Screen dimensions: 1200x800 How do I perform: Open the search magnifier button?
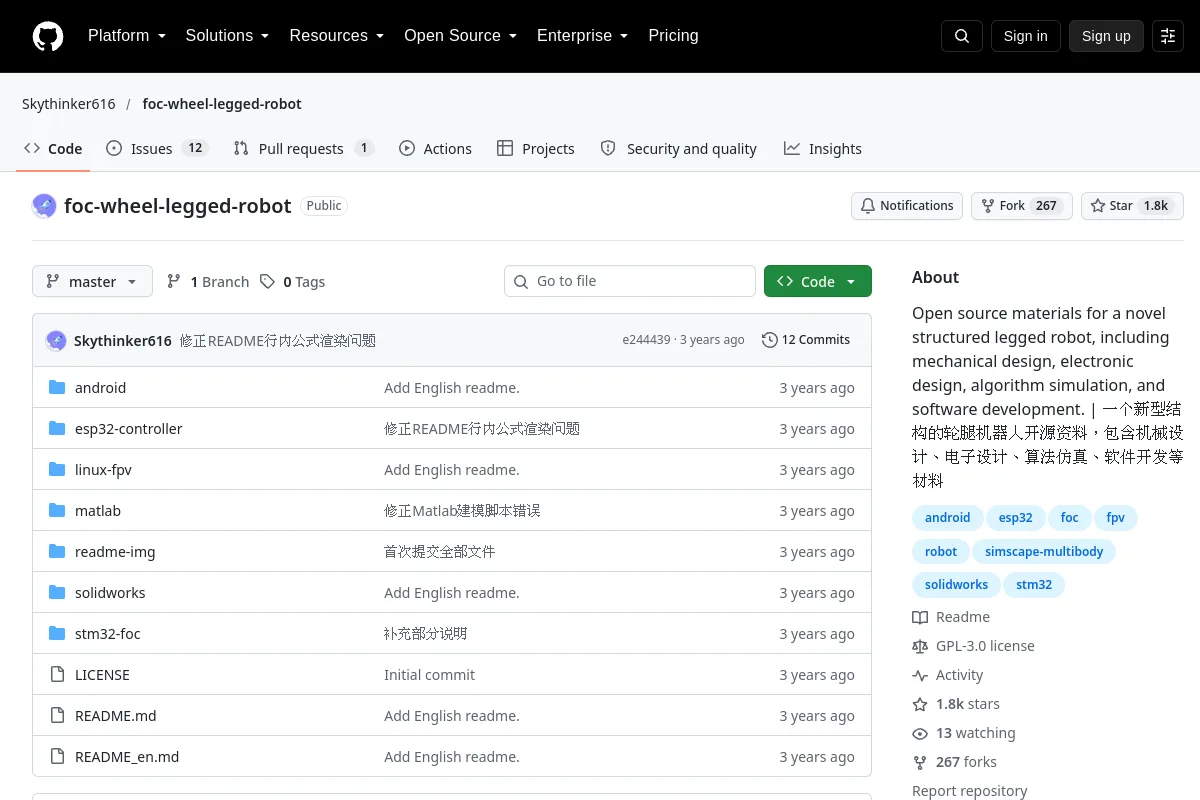962,36
